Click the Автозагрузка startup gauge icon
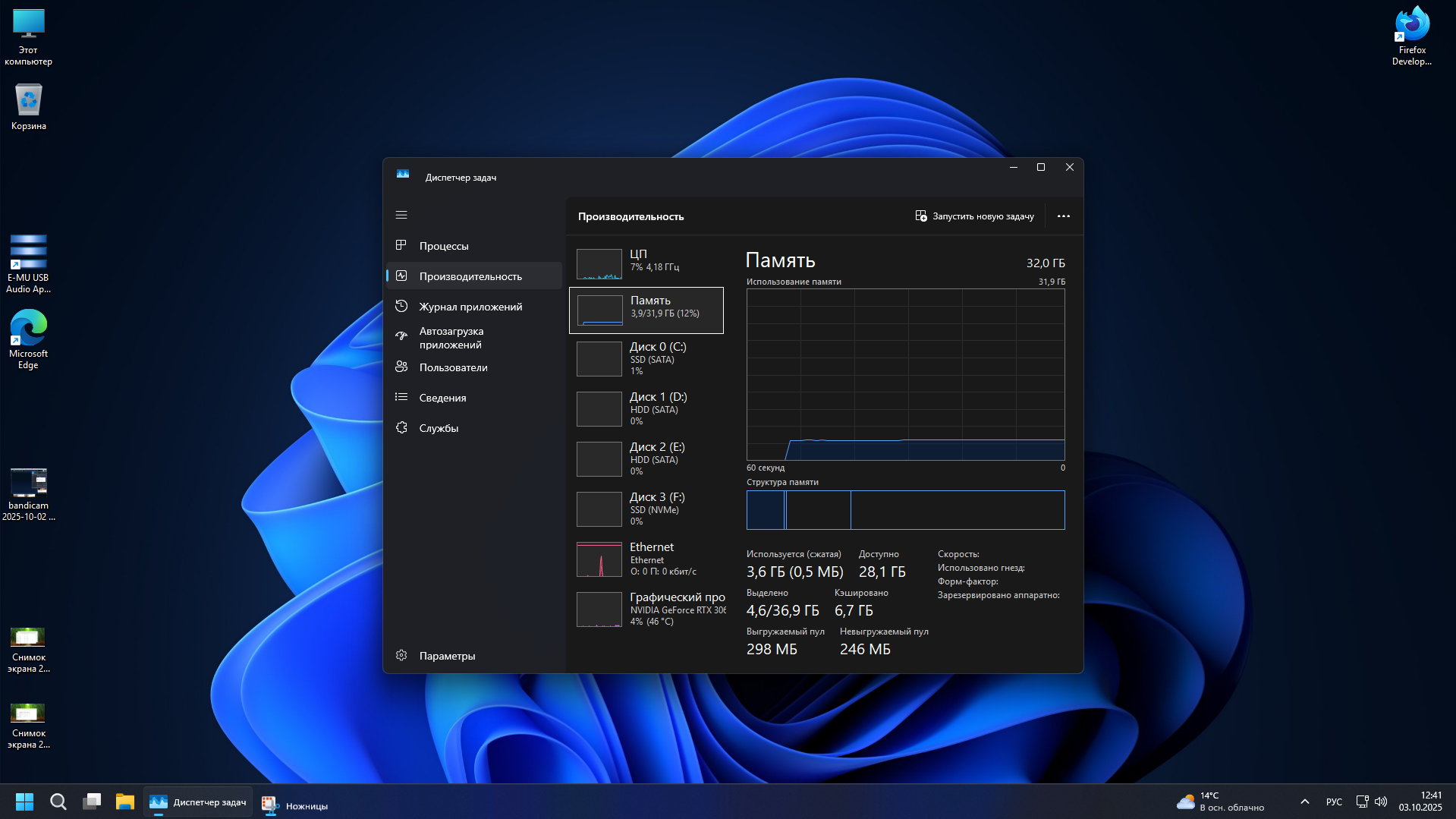This screenshot has height=819, width=1456. (401, 336)
